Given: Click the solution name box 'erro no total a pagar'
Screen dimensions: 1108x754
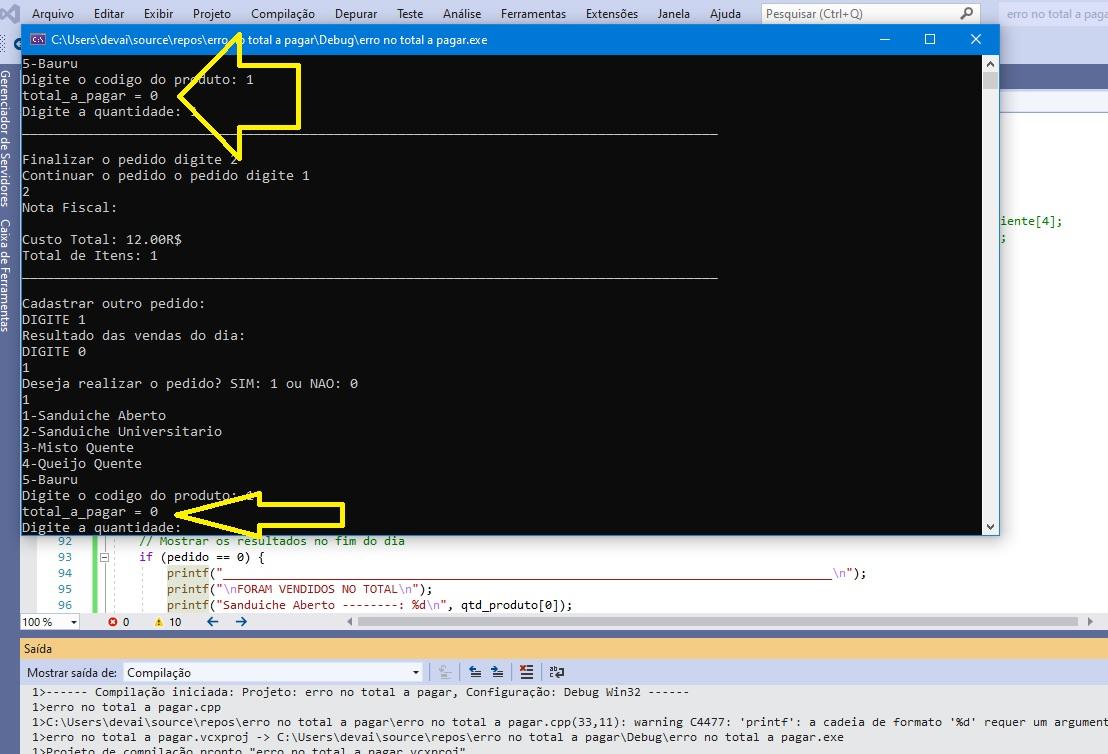Looking at the screenshot, I should click(1055, 14).
